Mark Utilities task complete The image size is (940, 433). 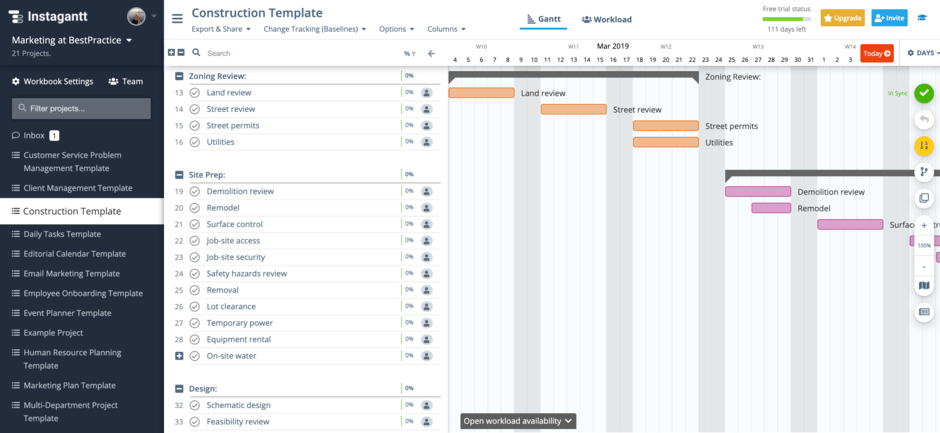194,142
